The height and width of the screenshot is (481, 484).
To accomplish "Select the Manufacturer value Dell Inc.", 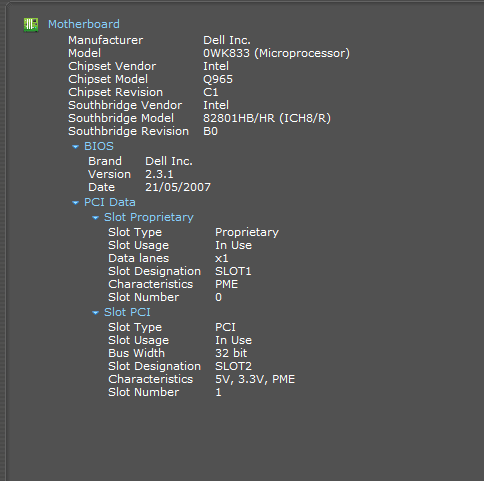I will pyautogui.click(x=227, y=40).
